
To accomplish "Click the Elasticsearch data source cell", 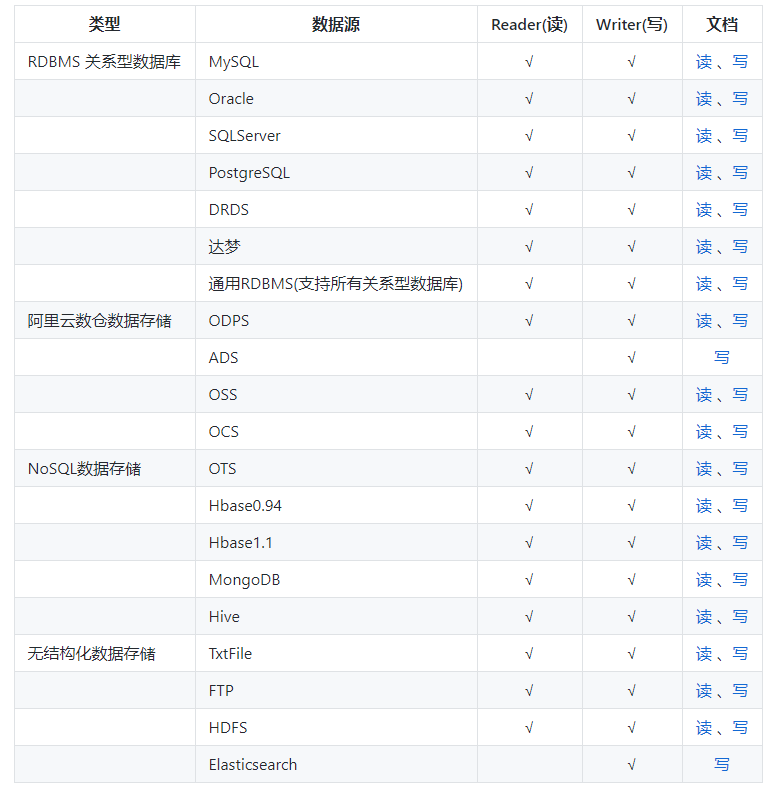I will coord(336,765).
